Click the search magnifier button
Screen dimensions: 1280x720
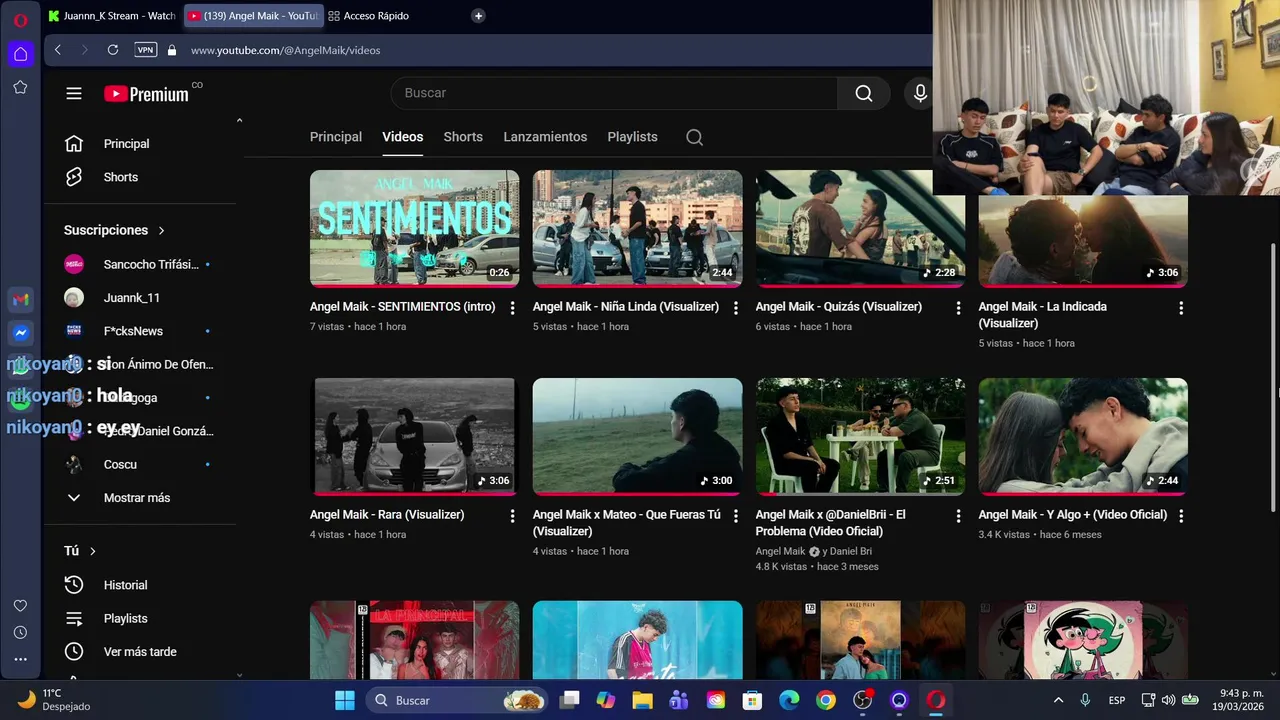click(864, 93)
